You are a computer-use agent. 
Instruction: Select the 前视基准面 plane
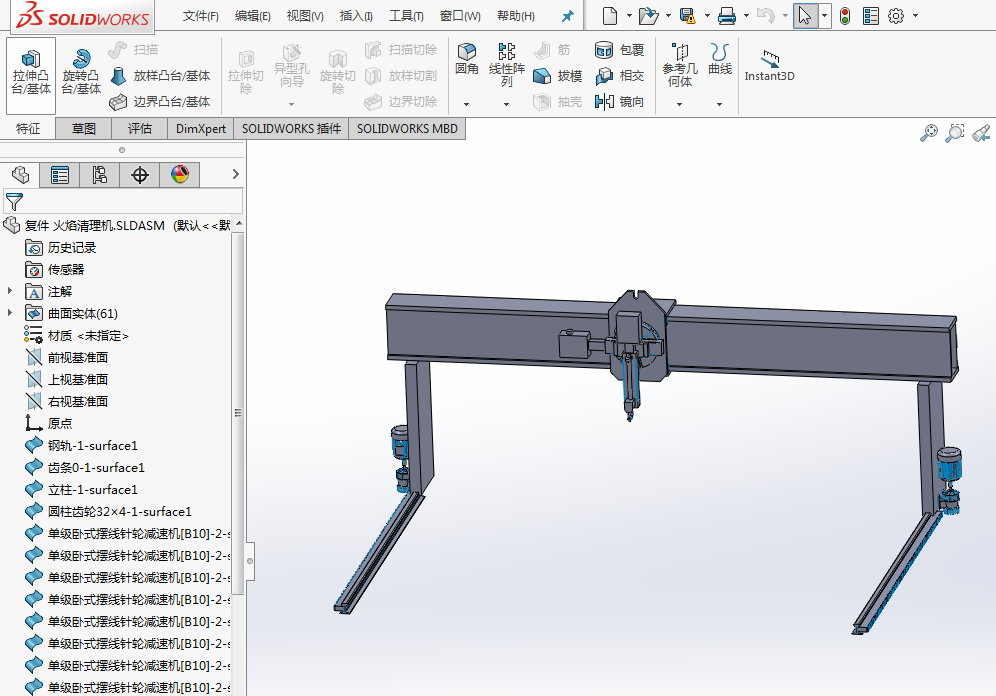click(x=67, y=358)
